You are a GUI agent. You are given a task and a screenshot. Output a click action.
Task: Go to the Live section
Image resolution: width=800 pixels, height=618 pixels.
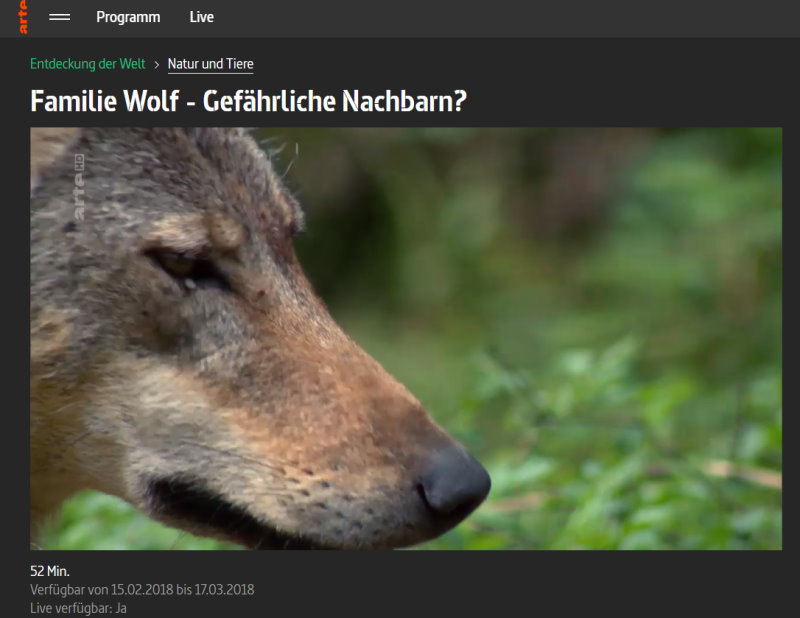(x=201, y=17)
